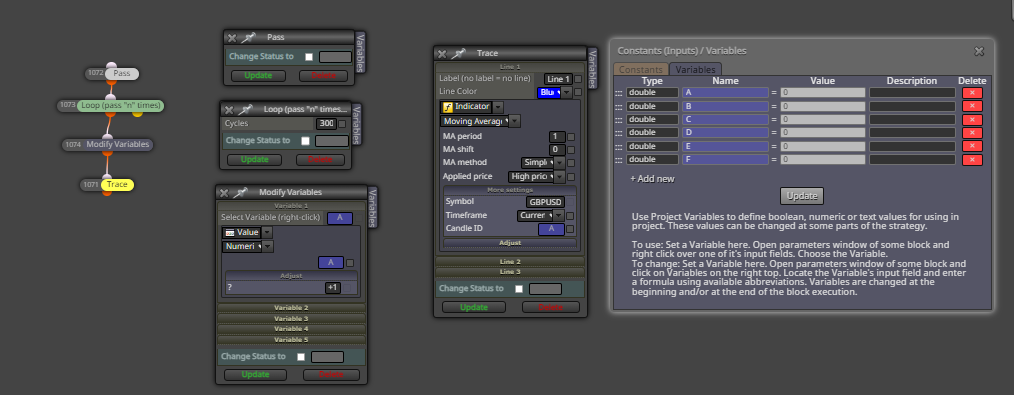Click Update in the Modify Variables window

pyautogui.click(x=255, y=374)
